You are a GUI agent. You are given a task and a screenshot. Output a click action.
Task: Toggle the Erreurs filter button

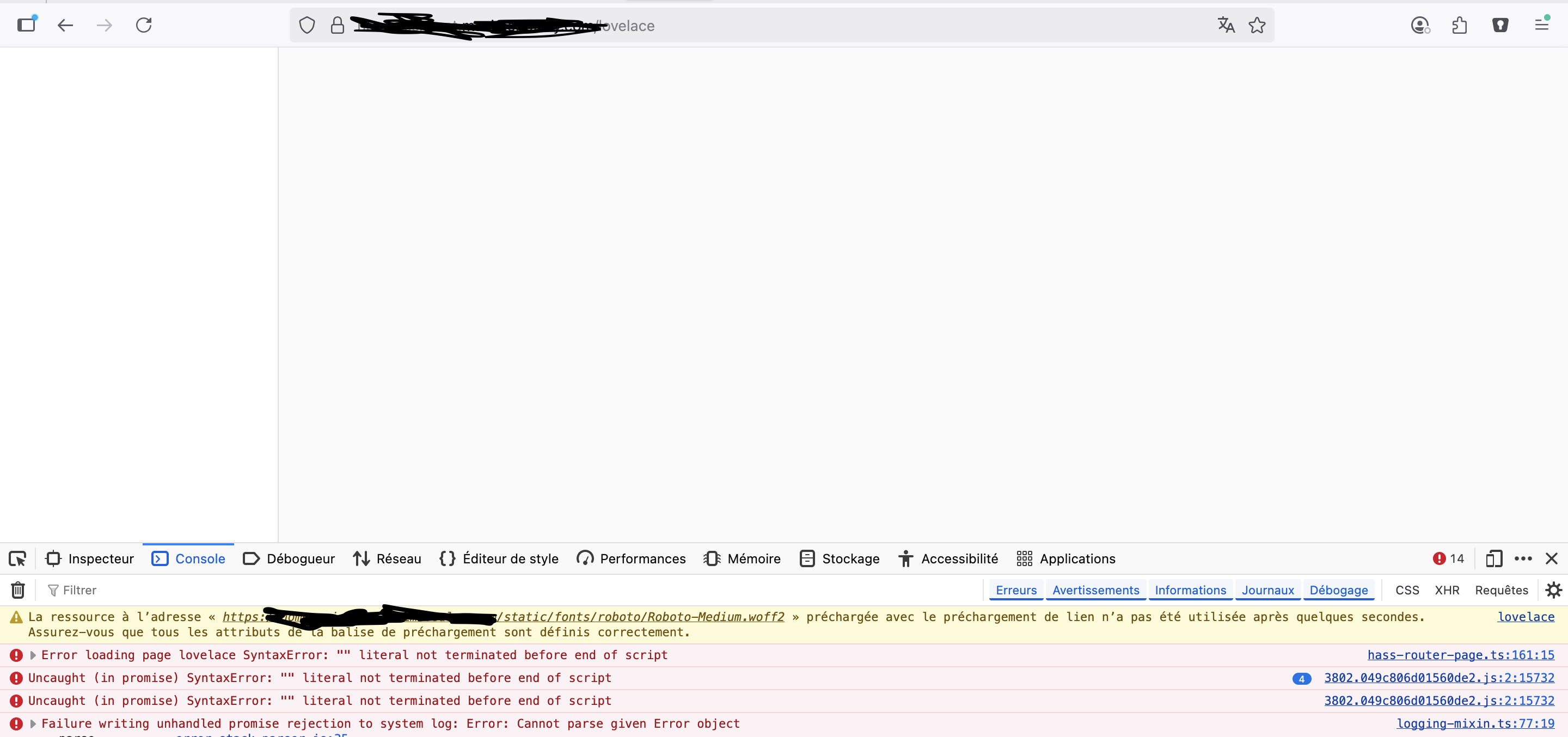pos(1016,589)
